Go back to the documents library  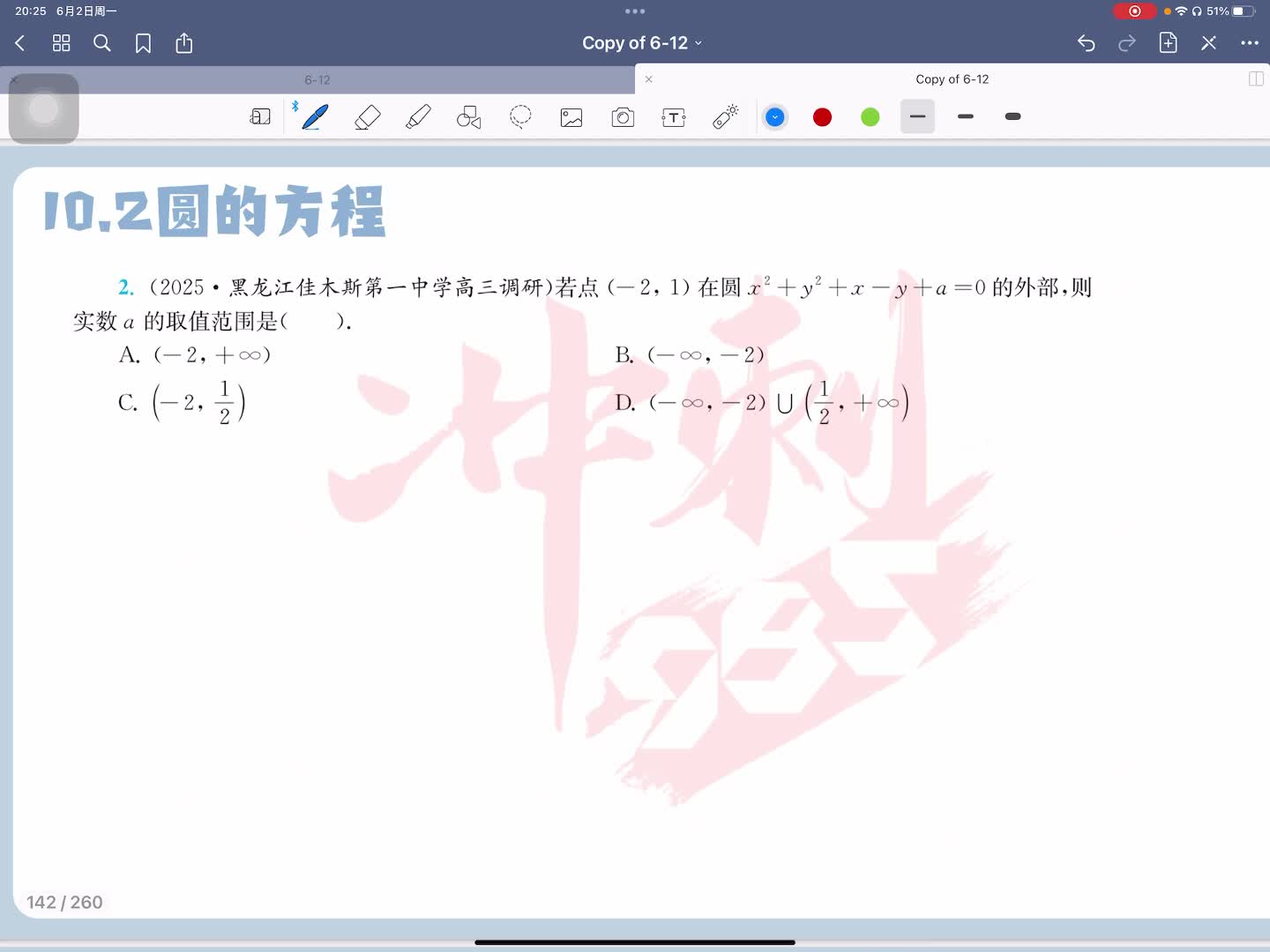coord(20,43)
